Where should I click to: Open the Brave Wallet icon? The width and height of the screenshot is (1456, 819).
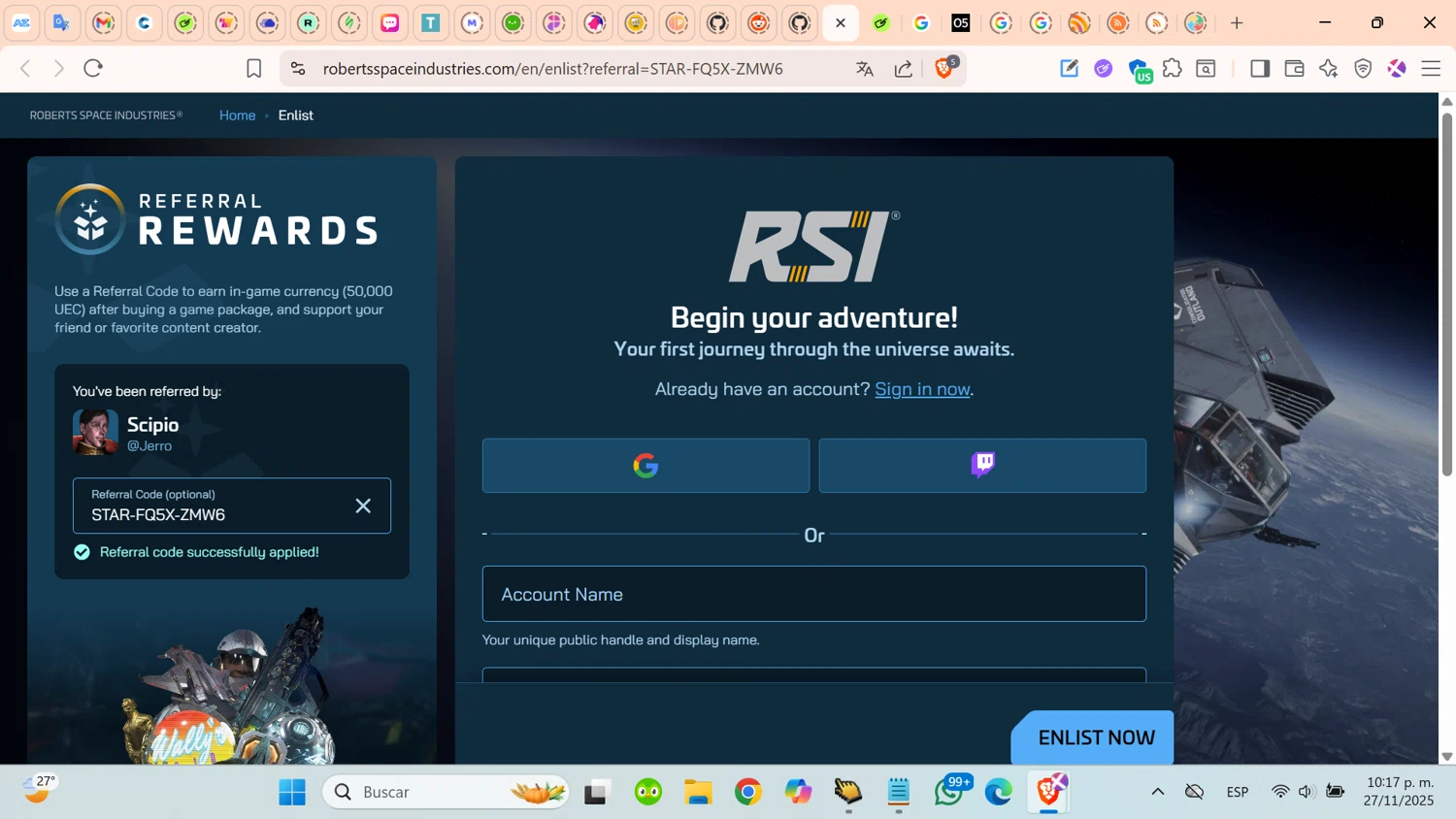(x=1294, y=68)
